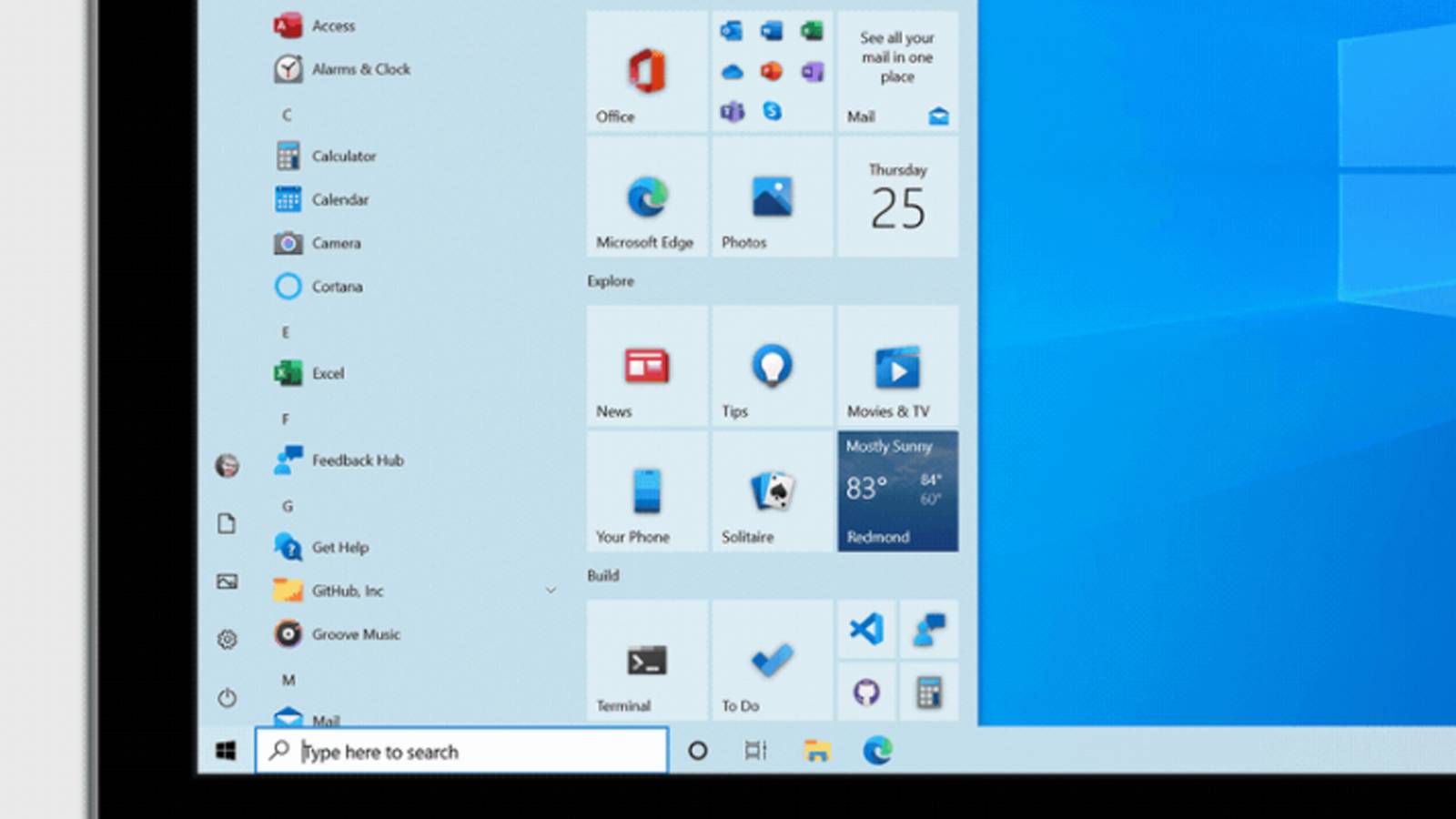Open Task View on the taskbar

pyautogui.click(x=755, y=751)
